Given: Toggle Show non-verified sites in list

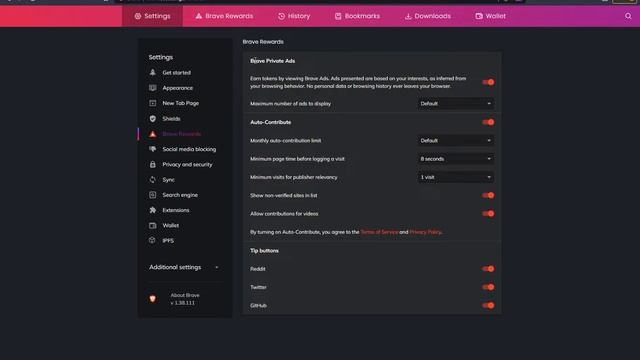Looking at the screenshot, I should click(x=488, y=195).
